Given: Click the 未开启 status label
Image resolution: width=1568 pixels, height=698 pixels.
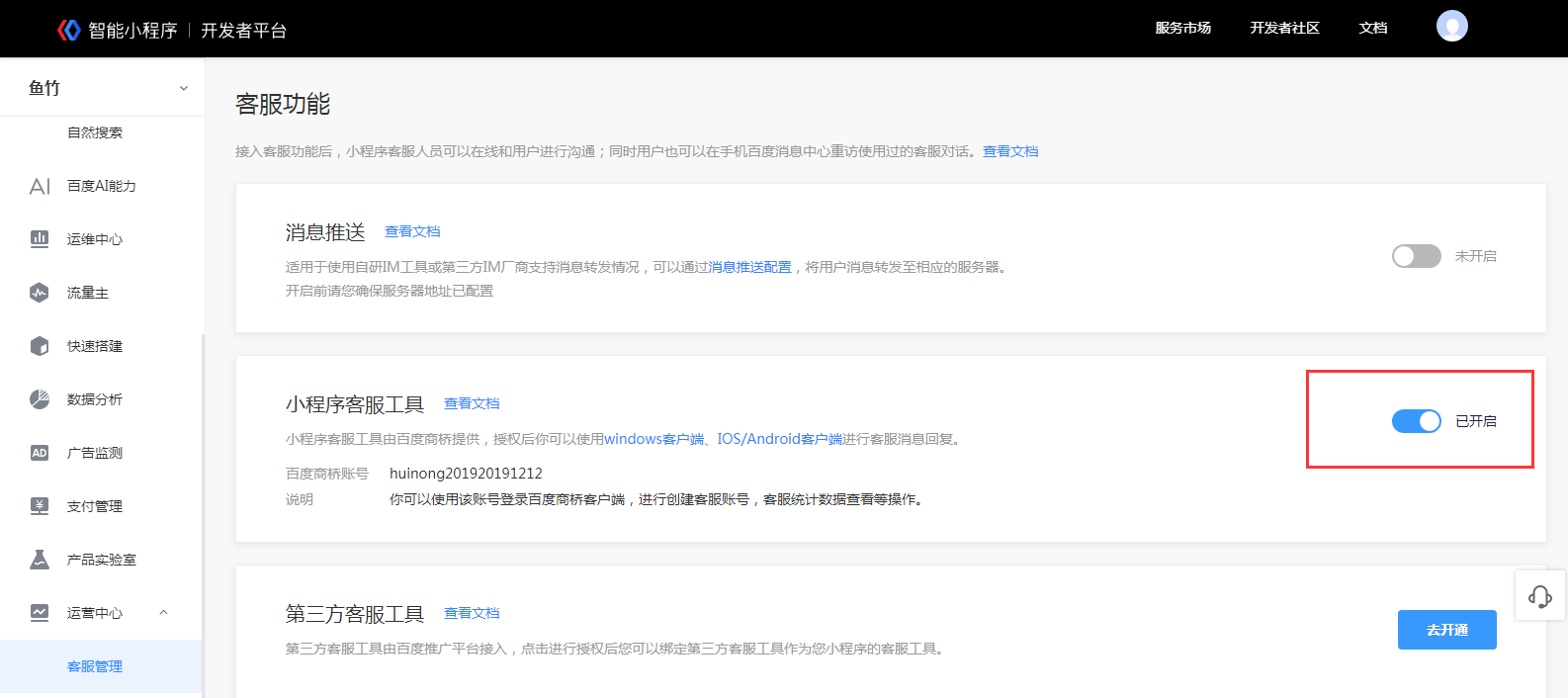Looking at the screenshot, I should [x=1475, y=256].
